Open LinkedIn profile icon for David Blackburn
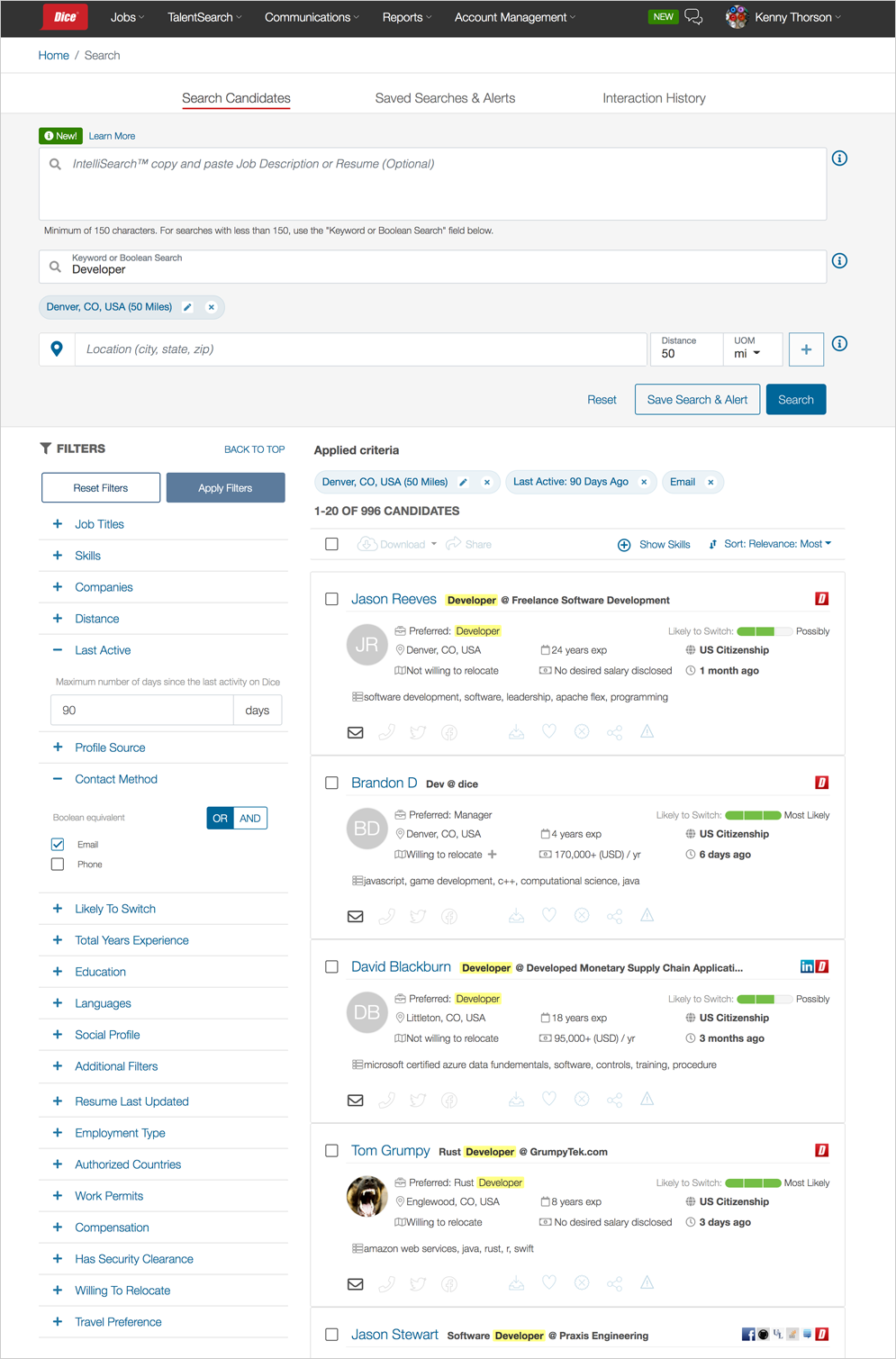The image size is (896, 1359). click(807, 966)
